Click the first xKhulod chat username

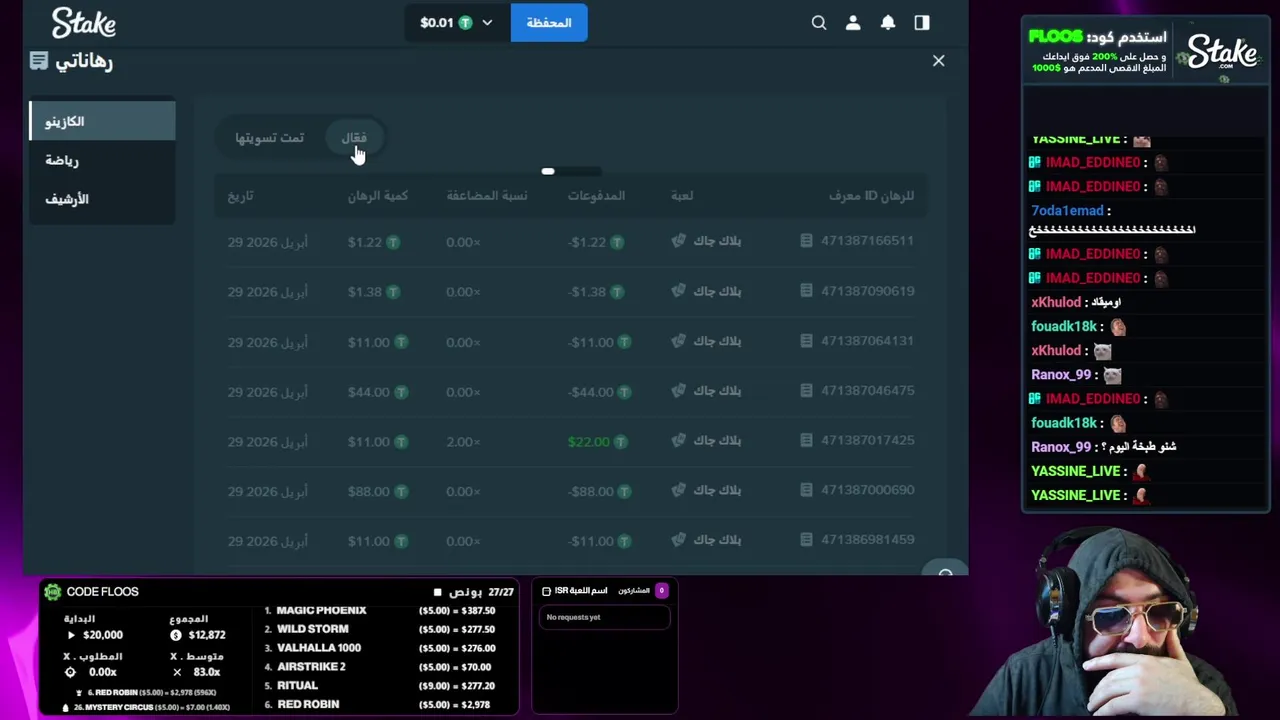pyautogui.click(x=1056, y=302)
